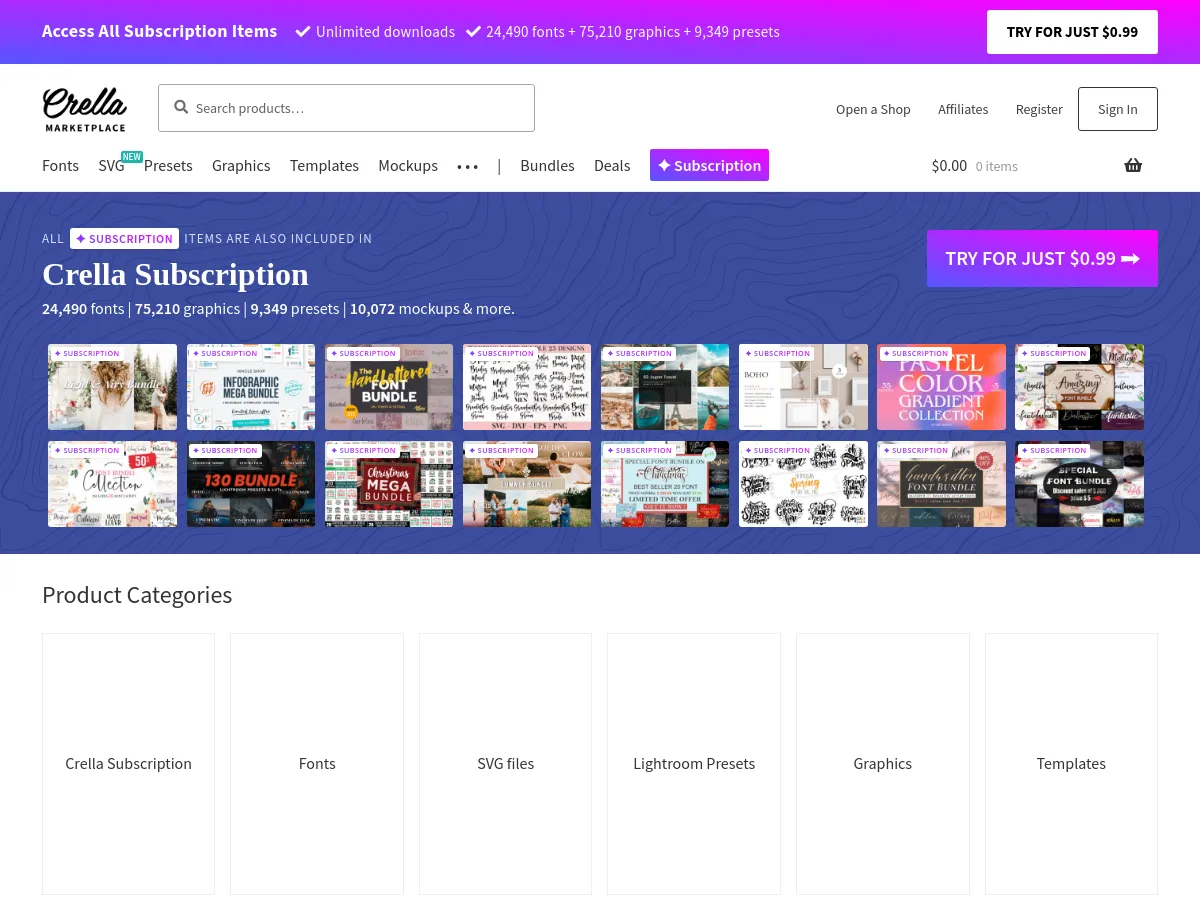Click the checkmark icon beside Unlimited downloads
Screen dimensions: 1200x900
[x=303, y=31]
